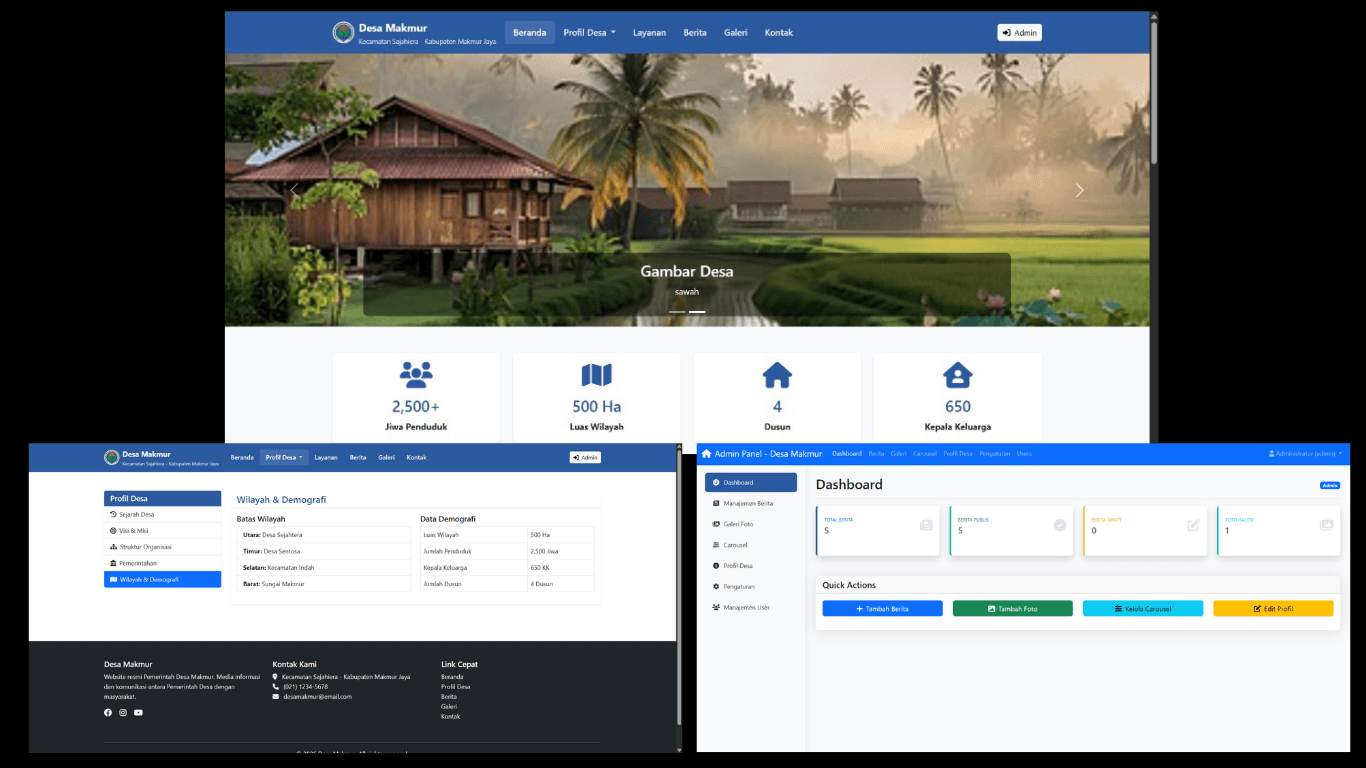Click the 'Barat: Sungai Makmur' row in Batas Wilayah
Viewport: 1366px width, 768px height.
(x=324, y=584)
